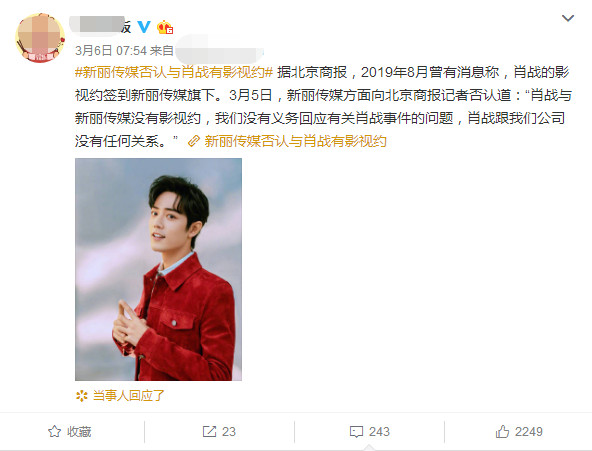Image resolution: width=592 pixels, height=451 pixels.
Task: Click the thumbs-up like icon
Action: point(502,431)
